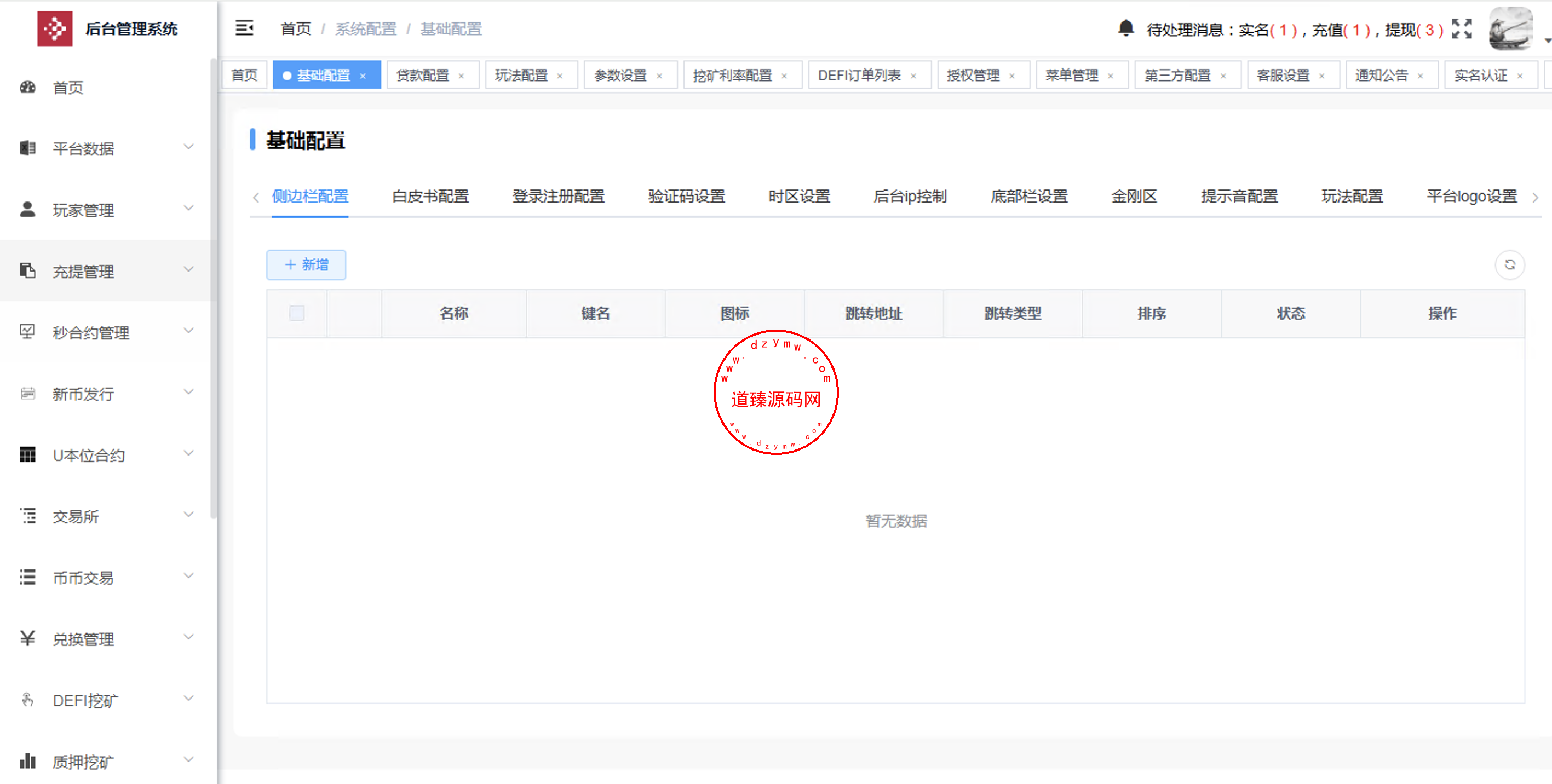
Task: Close the 参数设置 tab
Action: tap(659, 76)
